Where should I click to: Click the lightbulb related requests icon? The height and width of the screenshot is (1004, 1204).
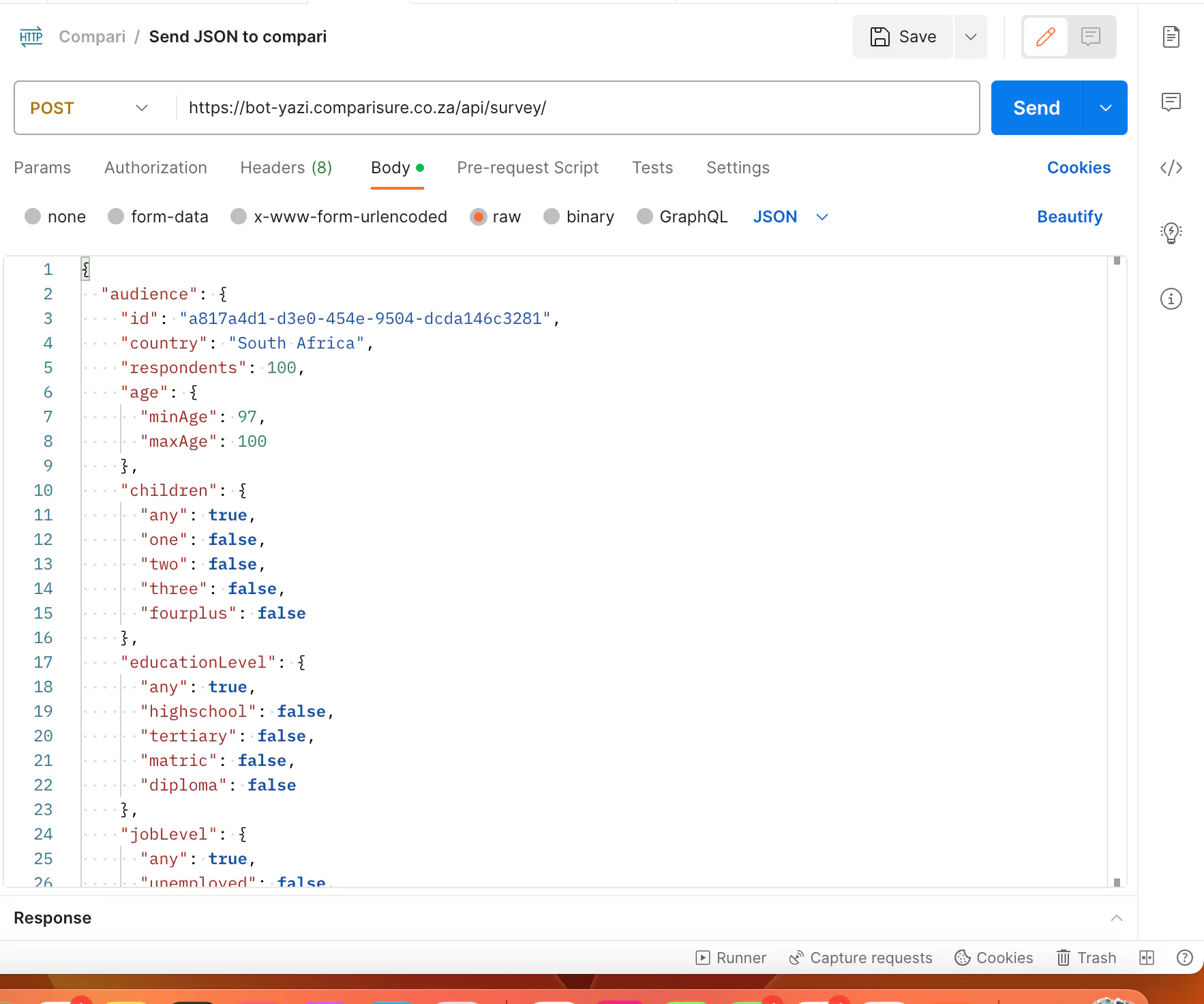(x=1171, y=233)
